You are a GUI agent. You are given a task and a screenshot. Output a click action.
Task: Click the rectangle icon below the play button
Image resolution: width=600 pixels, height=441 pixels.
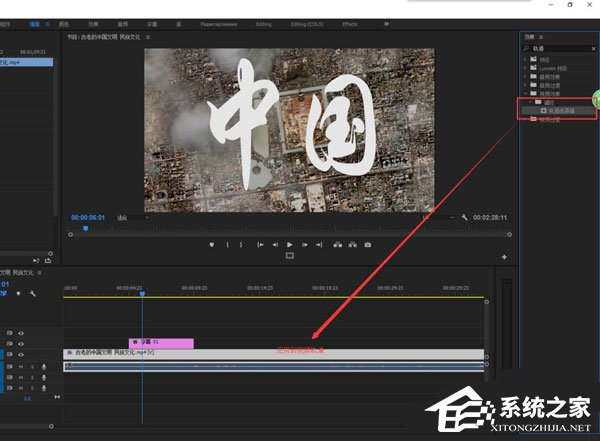point(290,256)
